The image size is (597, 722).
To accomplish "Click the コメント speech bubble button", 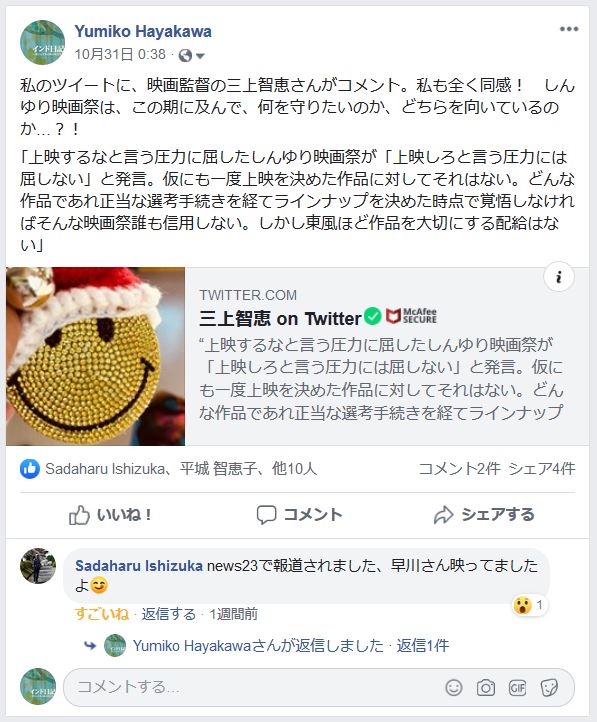I will (299, 515).
